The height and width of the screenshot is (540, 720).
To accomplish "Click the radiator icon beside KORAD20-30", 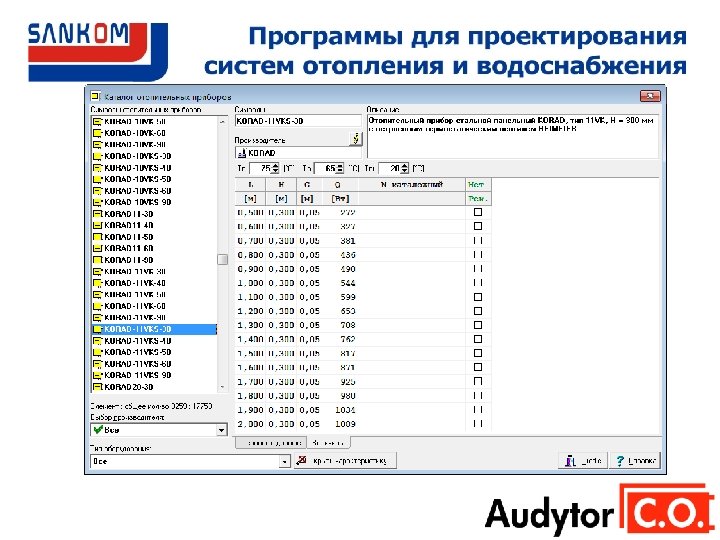I will [x=97, y=387].
